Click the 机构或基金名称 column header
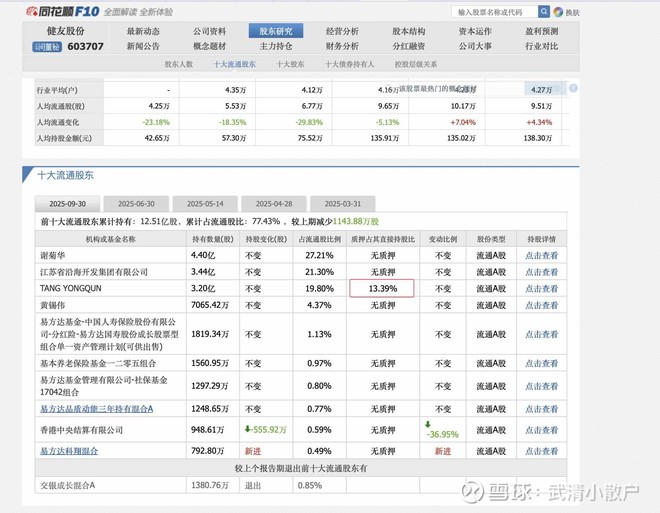Screen dimensions: 660x513 (x=111, y=239)
